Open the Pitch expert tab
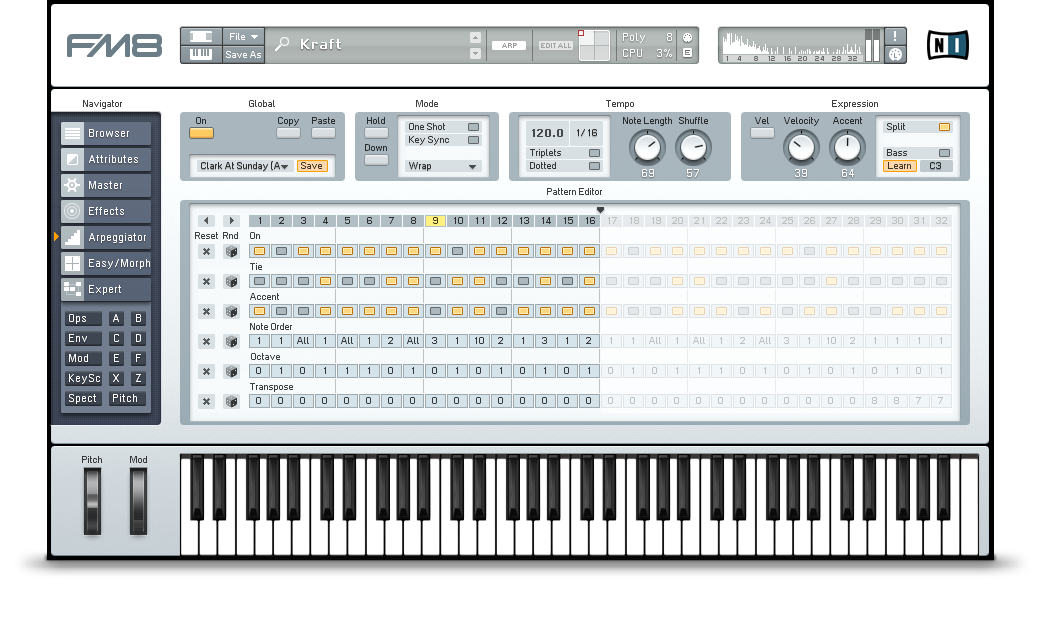Screen dimensions: 1040x640 tap(126, 399)
